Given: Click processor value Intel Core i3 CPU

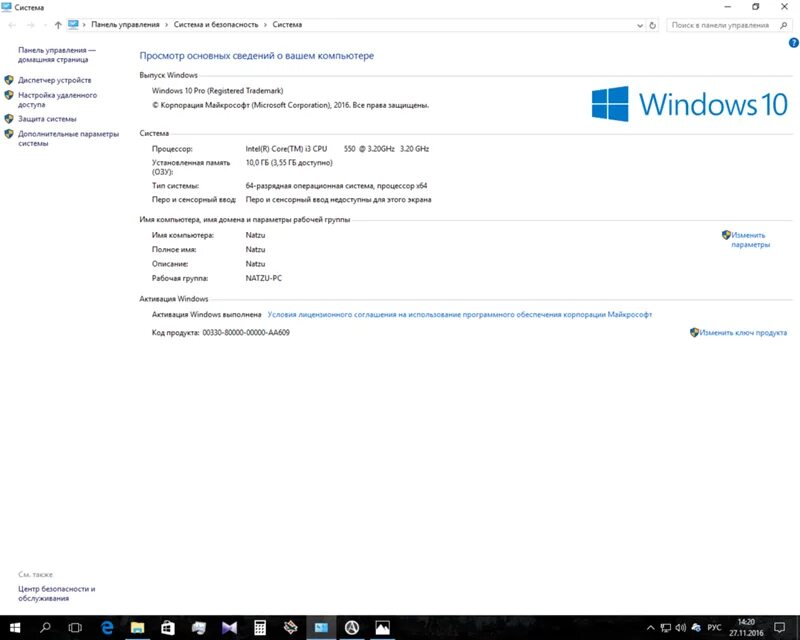Looking at the screenshot, I should click(x=337, y=149).
